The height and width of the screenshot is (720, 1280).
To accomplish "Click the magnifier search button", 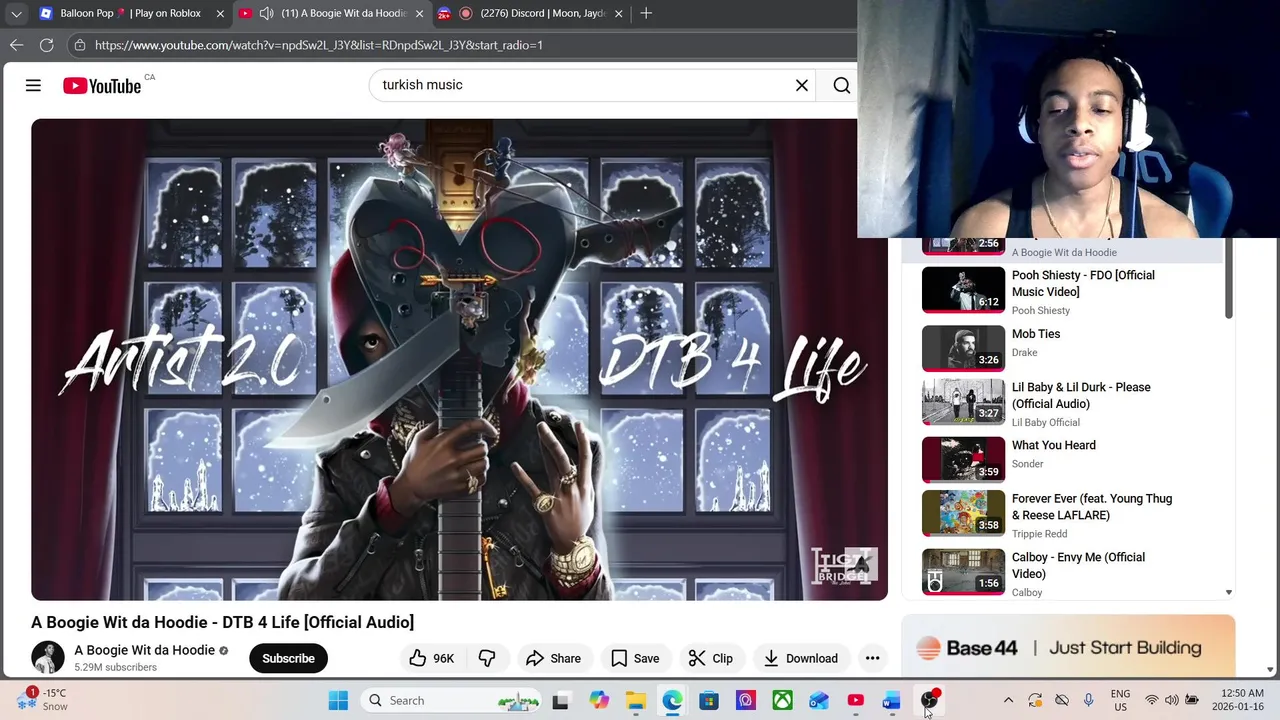I will pos(842,86).
